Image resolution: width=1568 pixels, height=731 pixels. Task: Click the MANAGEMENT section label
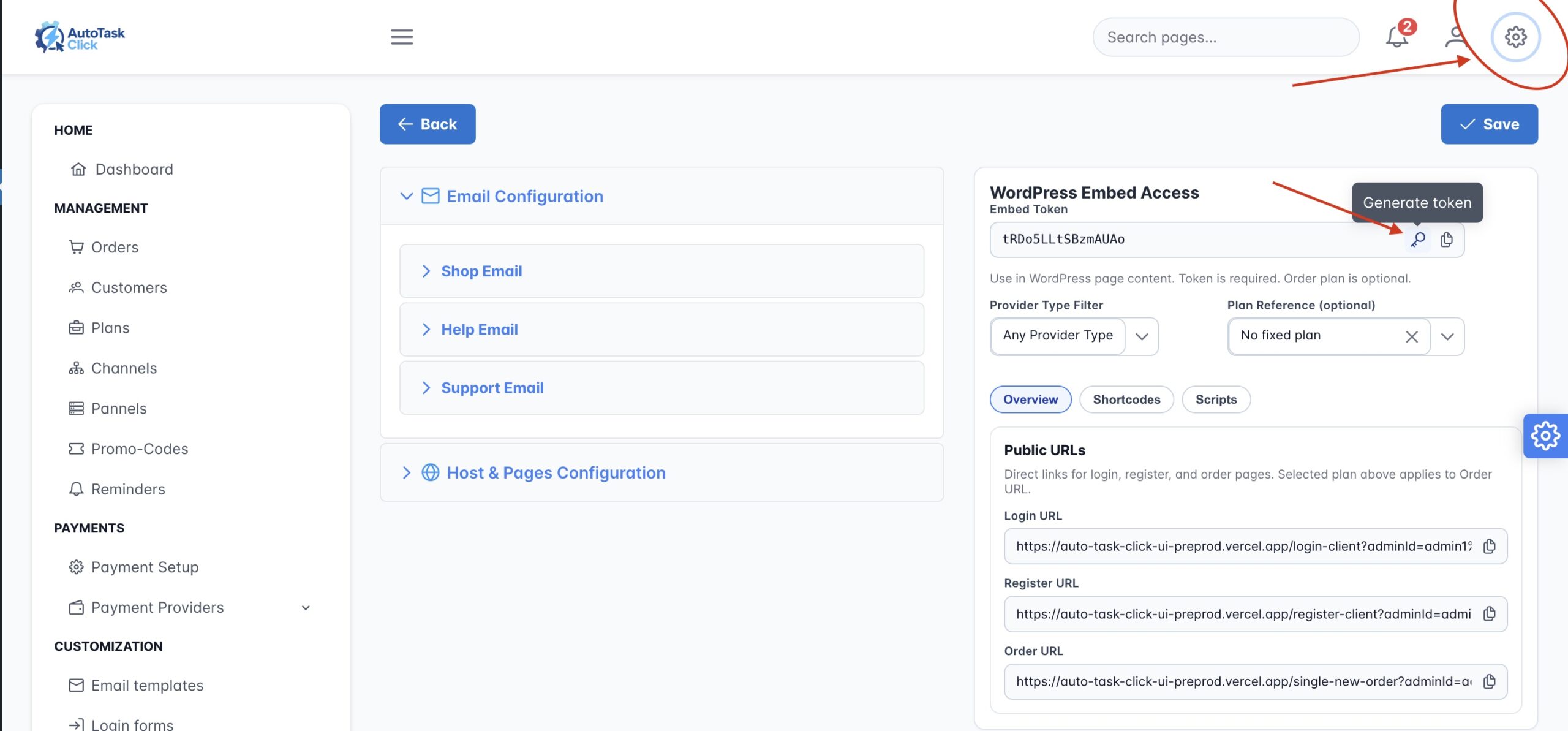point(101,208)
